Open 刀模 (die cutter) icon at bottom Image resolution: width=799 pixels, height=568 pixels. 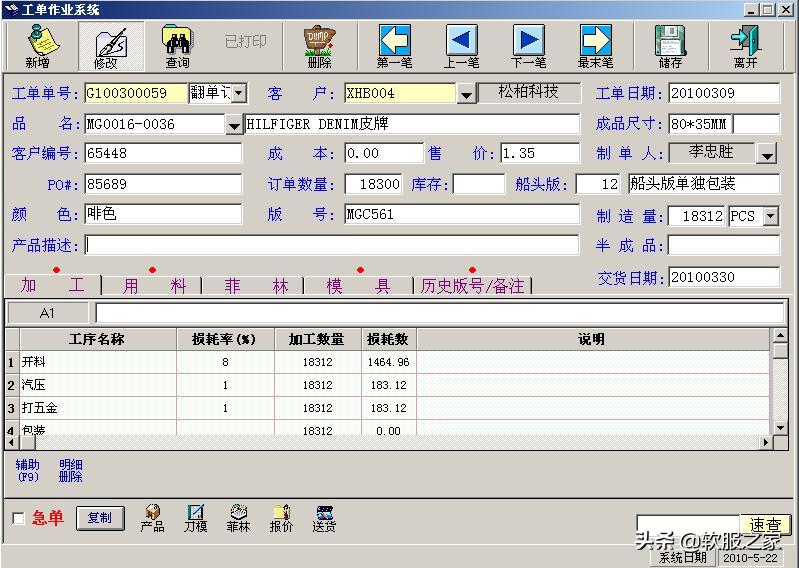195,518
